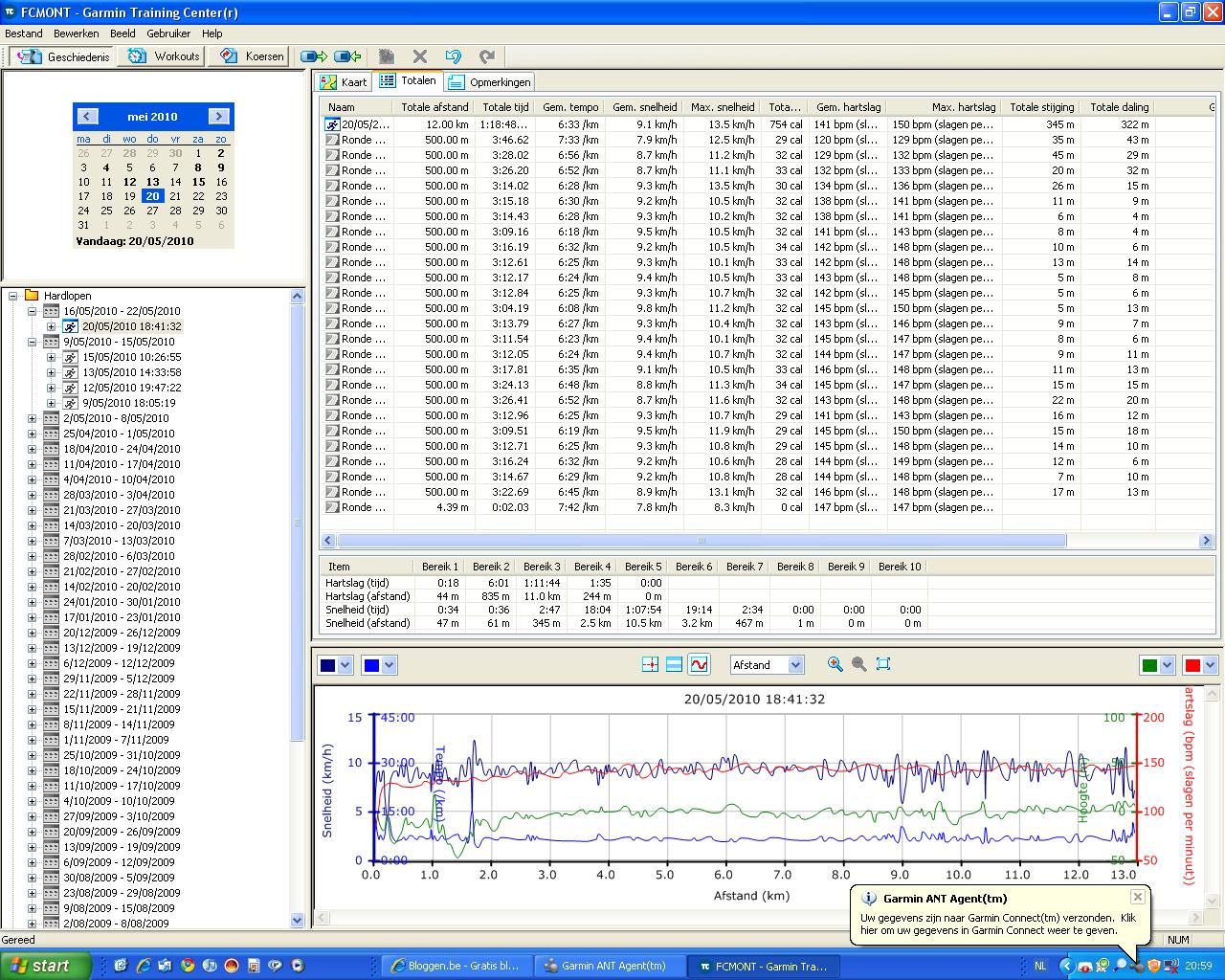Sort by Max. hartslag column
Viewport: 1225px width, 980px height.
pos(945,107)
